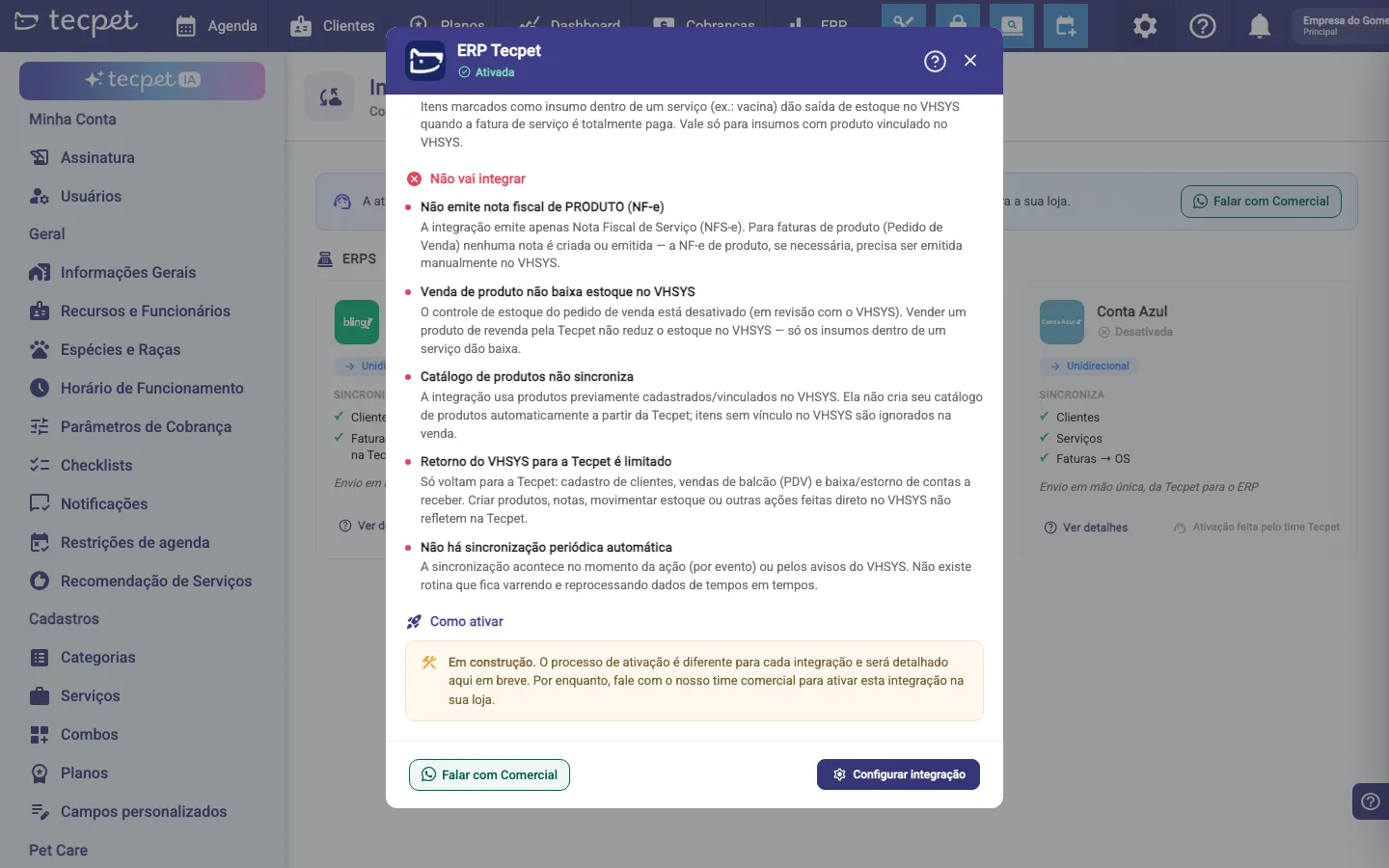
Task: Open Horário de Funcionamento in sidebar
Action: 152,389
